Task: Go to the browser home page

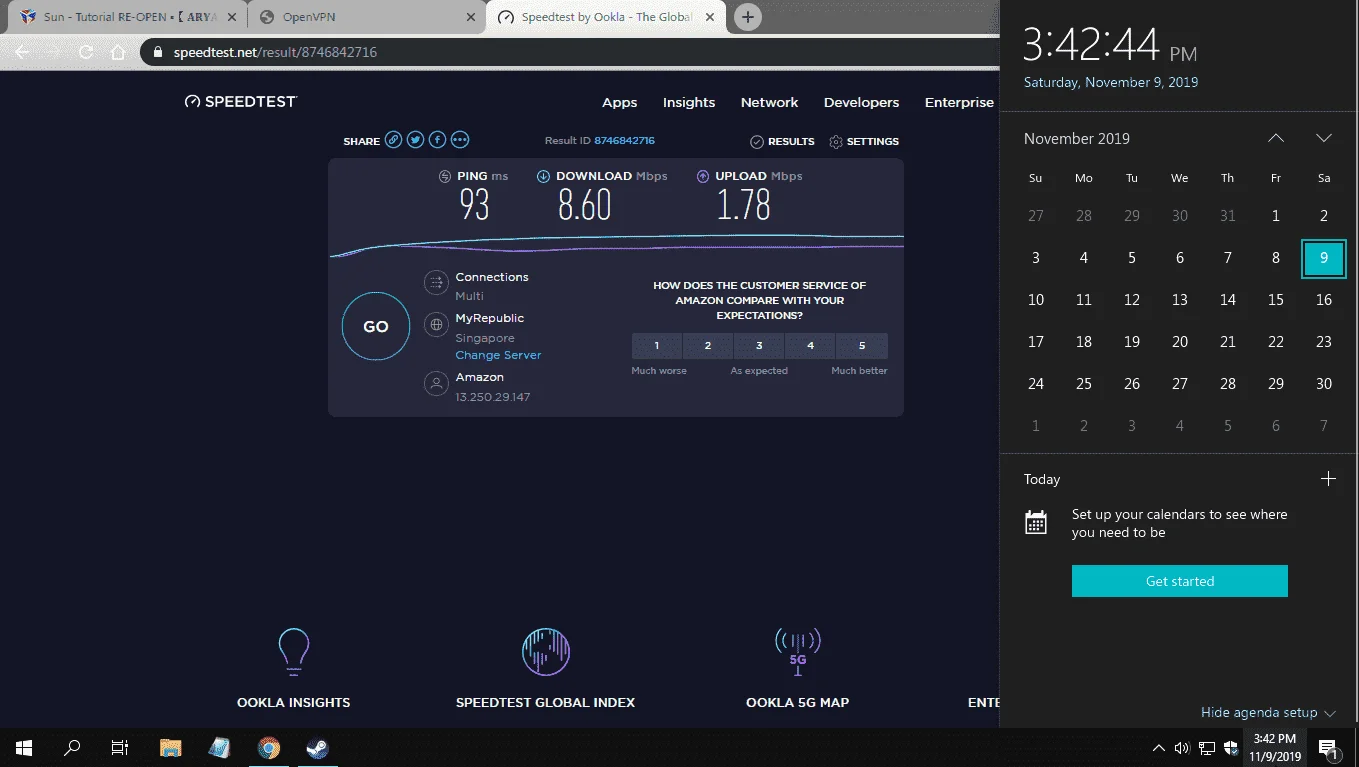Action: point(118,52)
